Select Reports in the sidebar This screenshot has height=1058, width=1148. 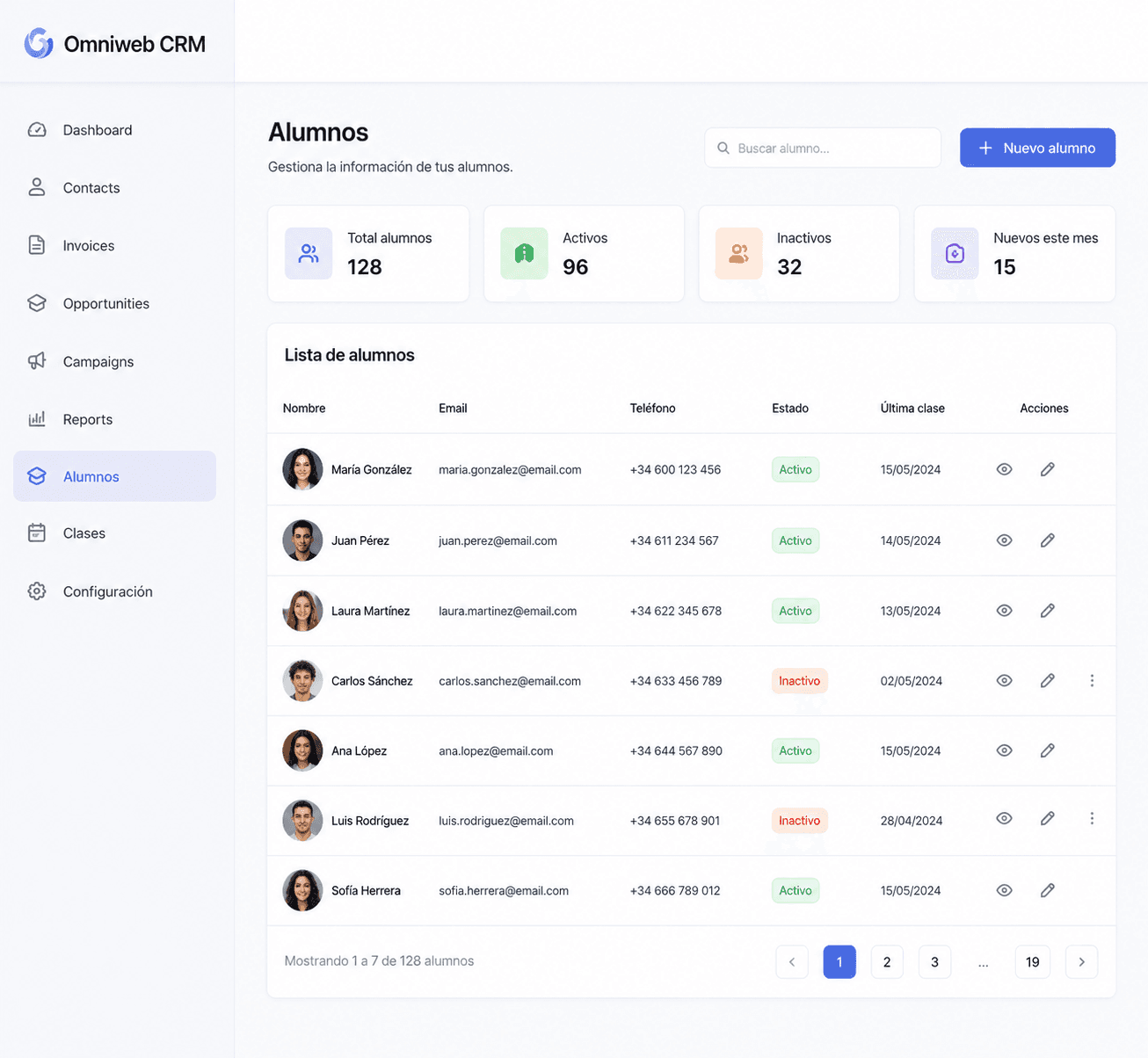[x=114, y=420]
